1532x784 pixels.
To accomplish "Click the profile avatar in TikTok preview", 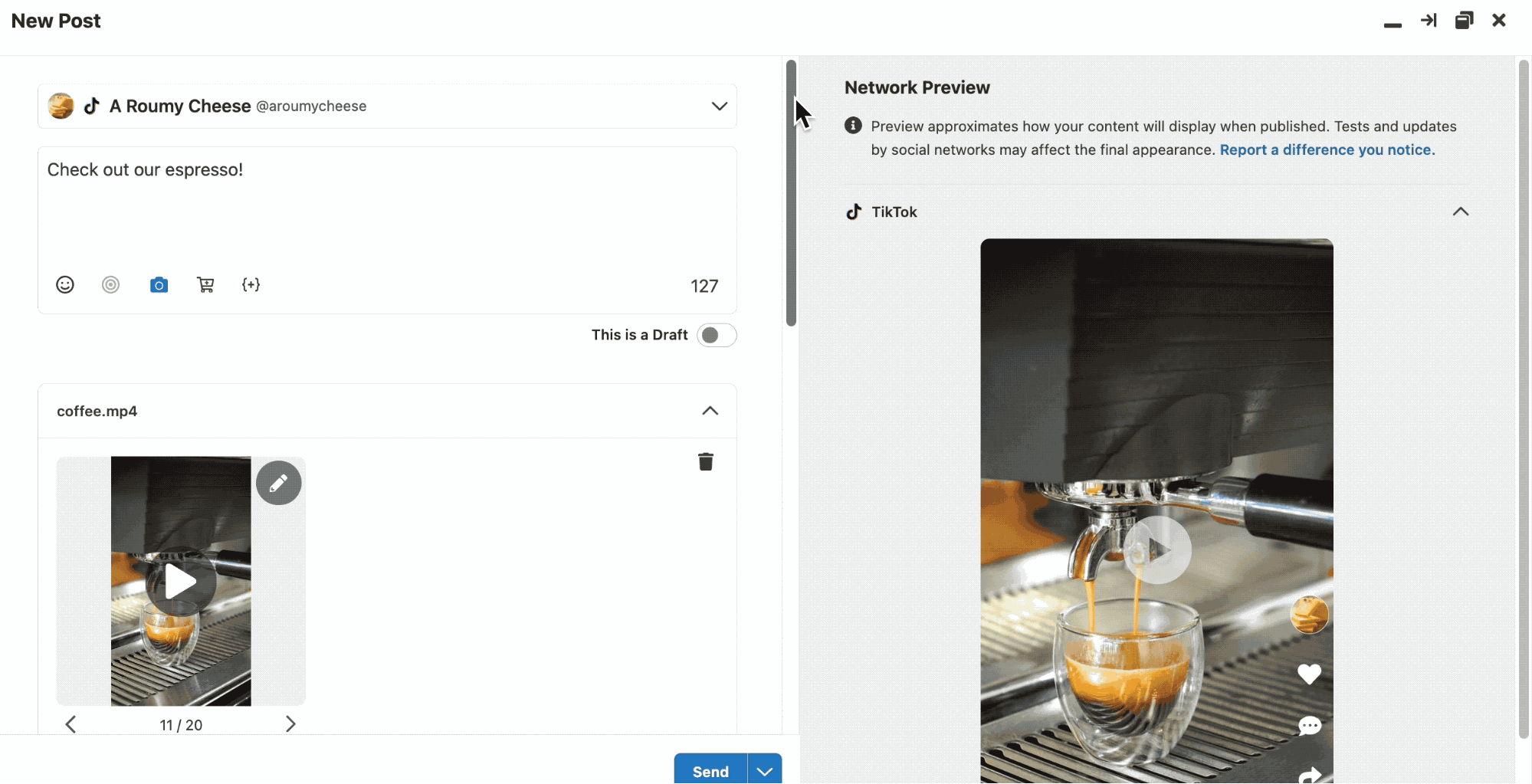I will (1309, 615).
